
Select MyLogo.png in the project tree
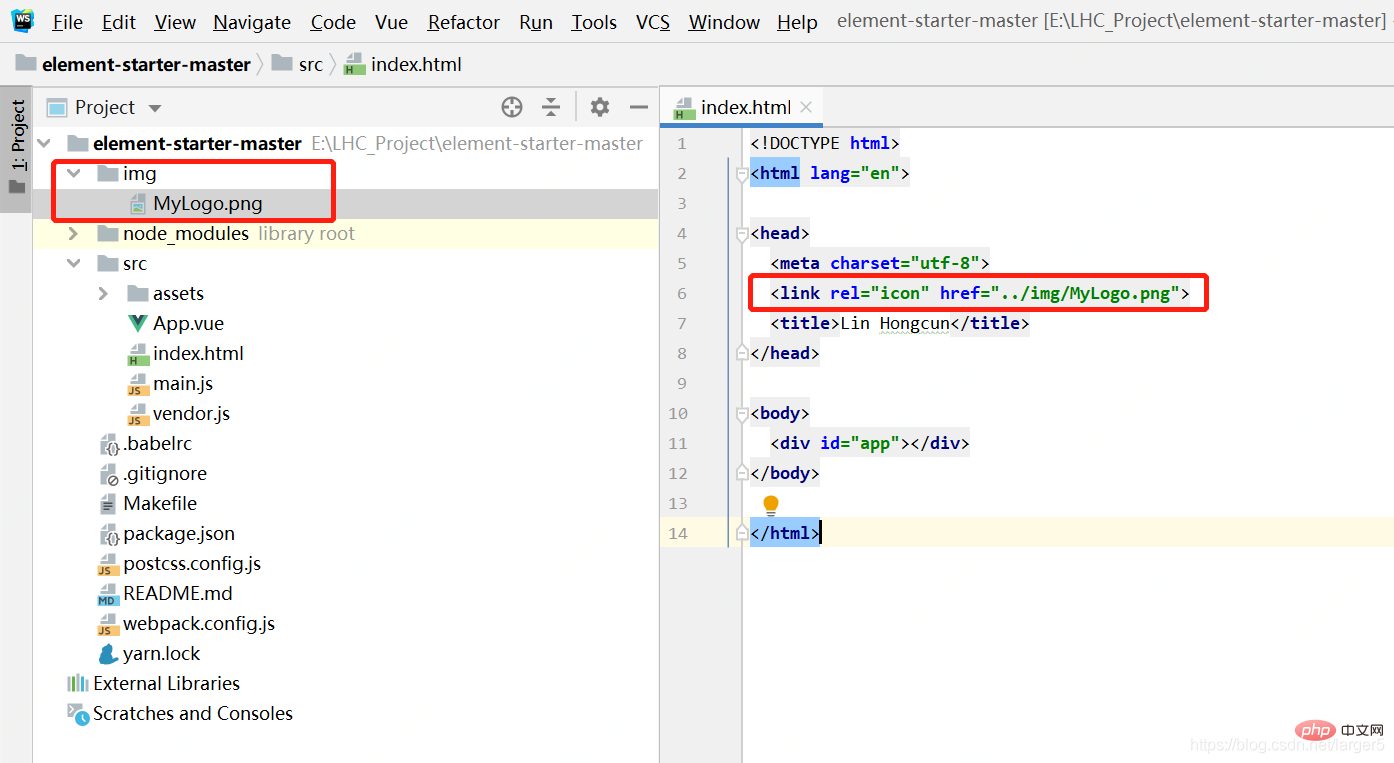207,203
